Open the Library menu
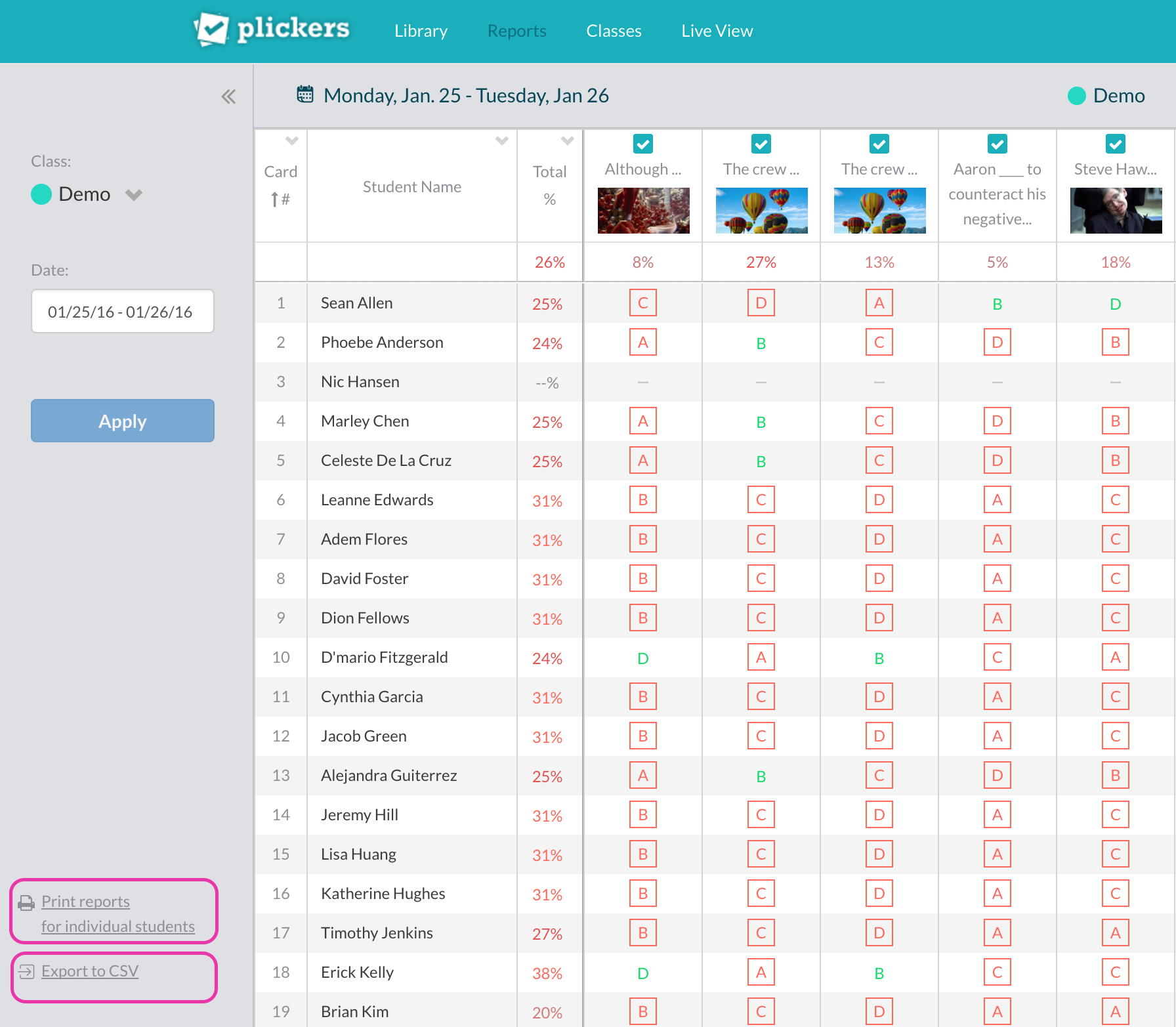 (x=421, y=31)
